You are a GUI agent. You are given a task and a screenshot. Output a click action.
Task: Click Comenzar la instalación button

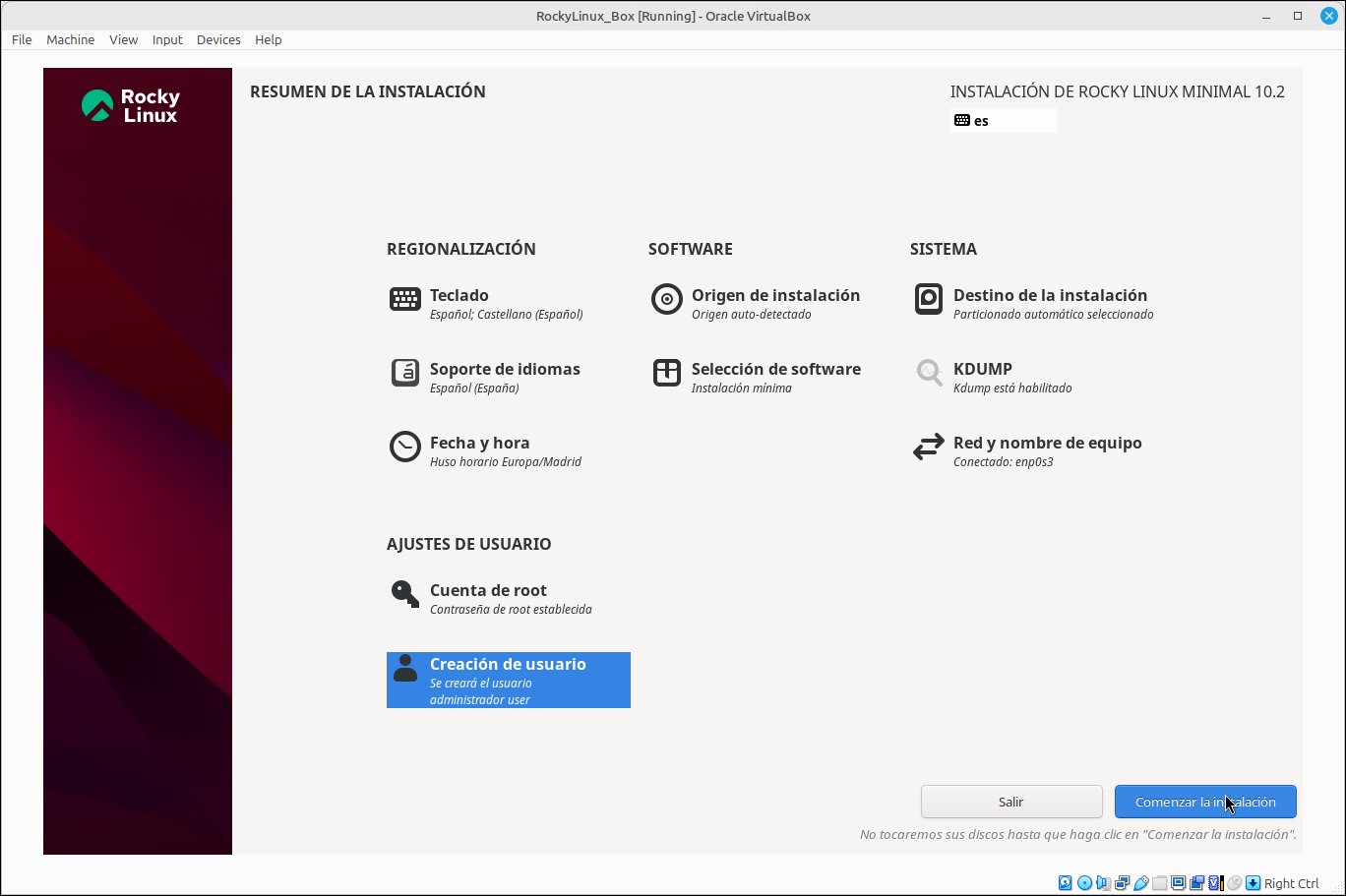pos(1205,802)
